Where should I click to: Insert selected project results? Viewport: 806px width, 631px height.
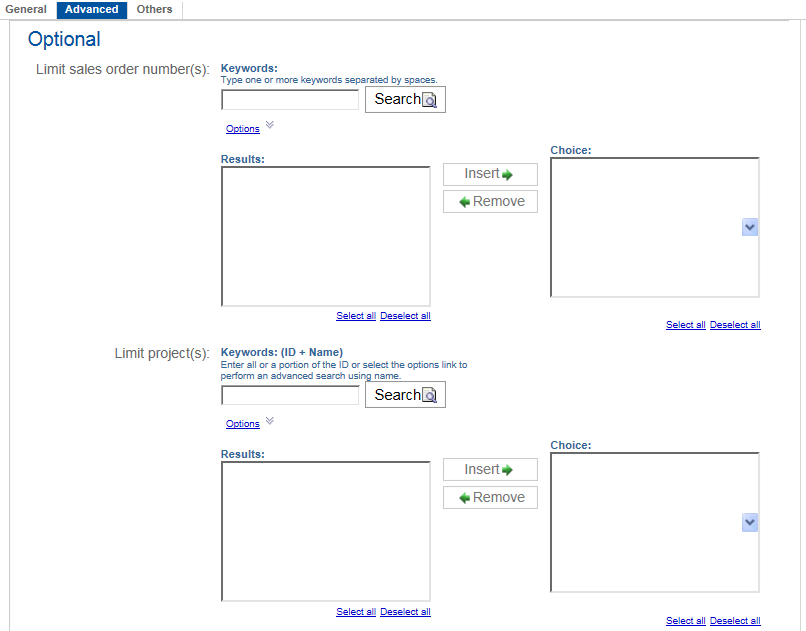pos(490,470)
